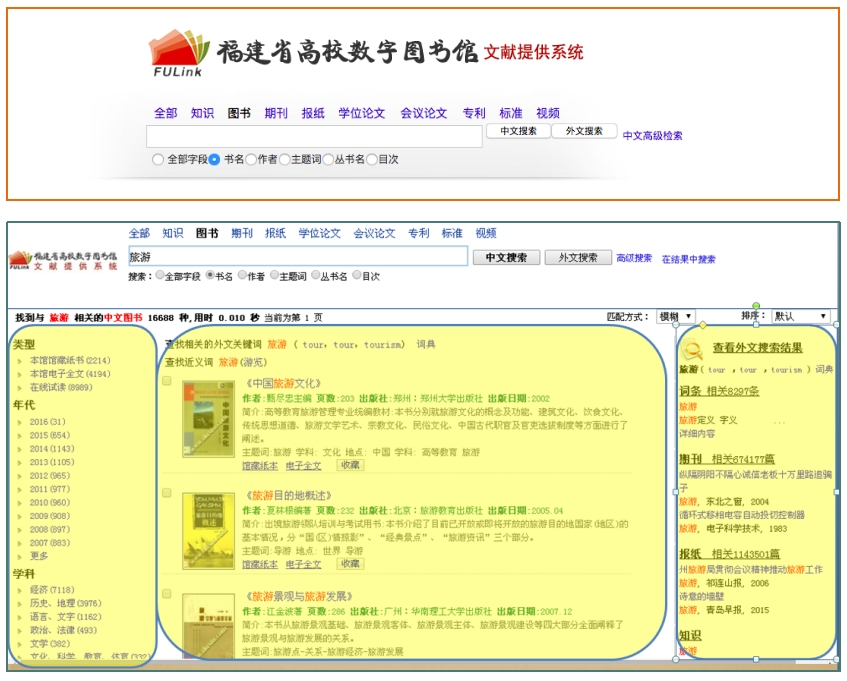Select the 作者 radio button in the top search form
Screen dimensions: 847x681
point(252,159)
